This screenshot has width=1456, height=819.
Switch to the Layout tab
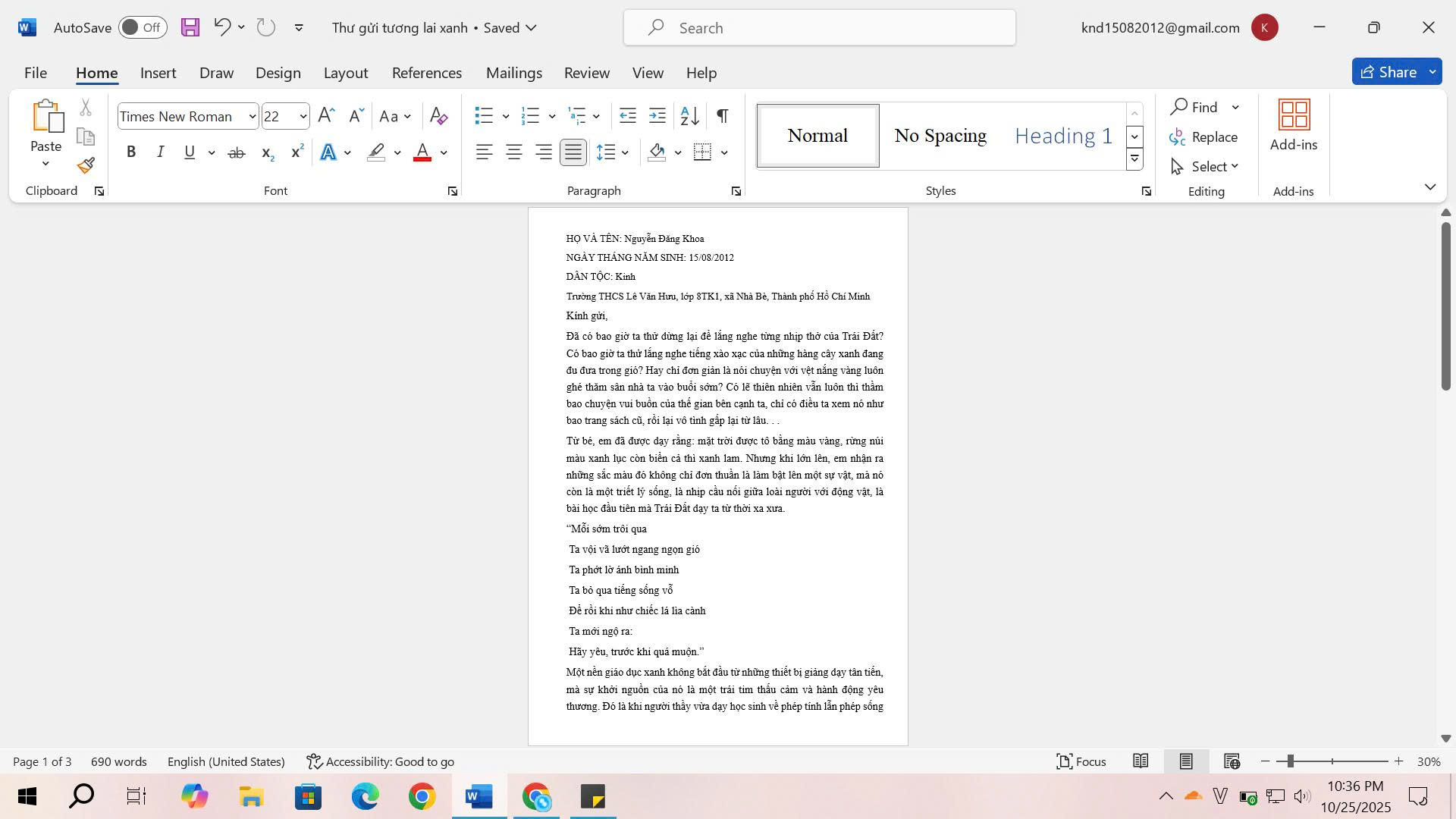pos(346,73)
